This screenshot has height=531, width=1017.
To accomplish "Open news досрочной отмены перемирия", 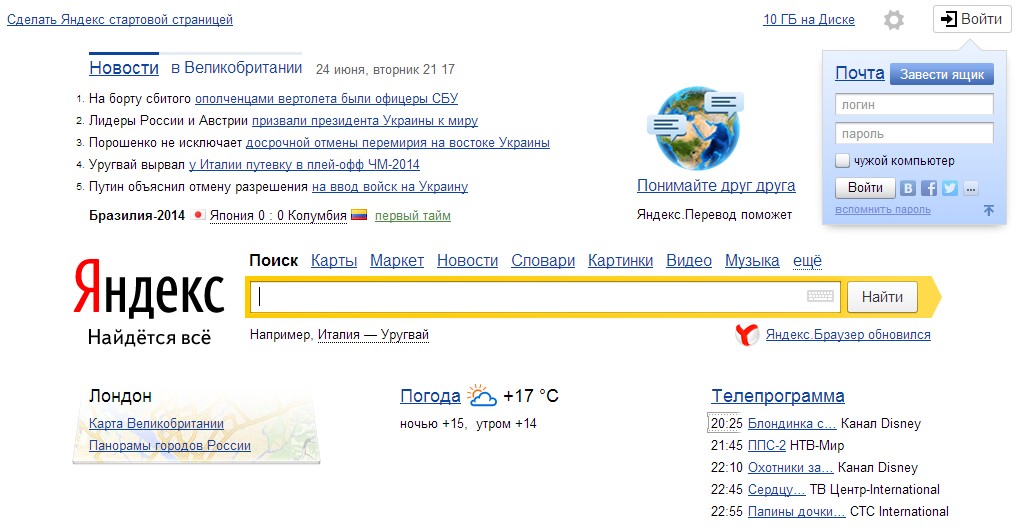I will pyautogui.click(x=398, y=143).
